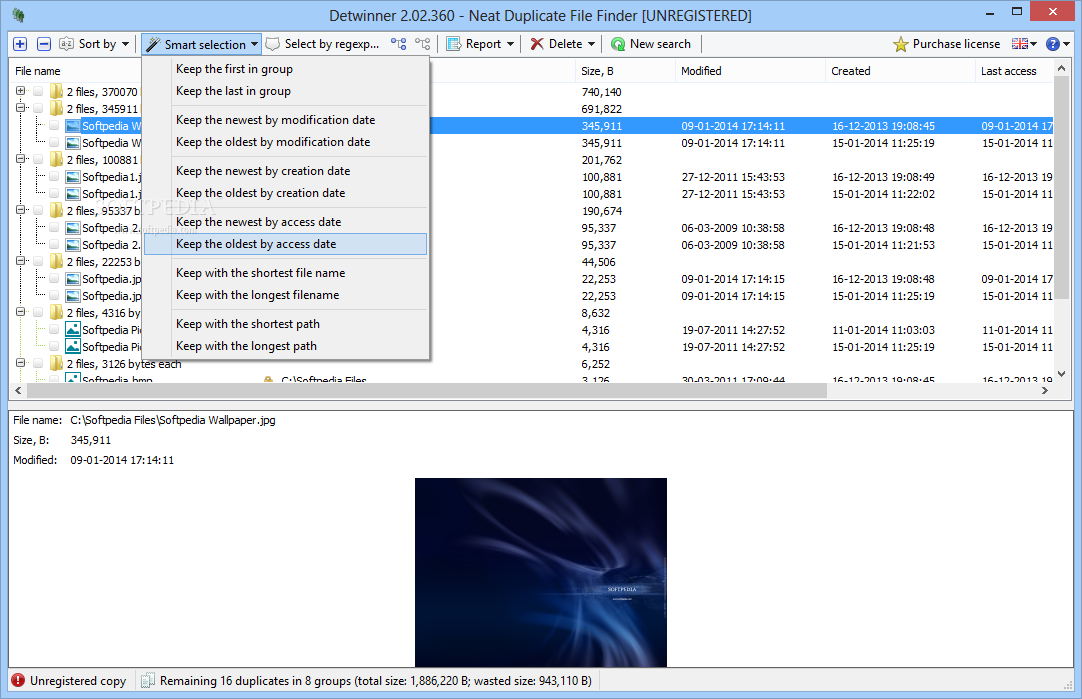Click the Detwinner app icon in title bar
This screenshot has height=699, width=1082.
coord(19,15)
